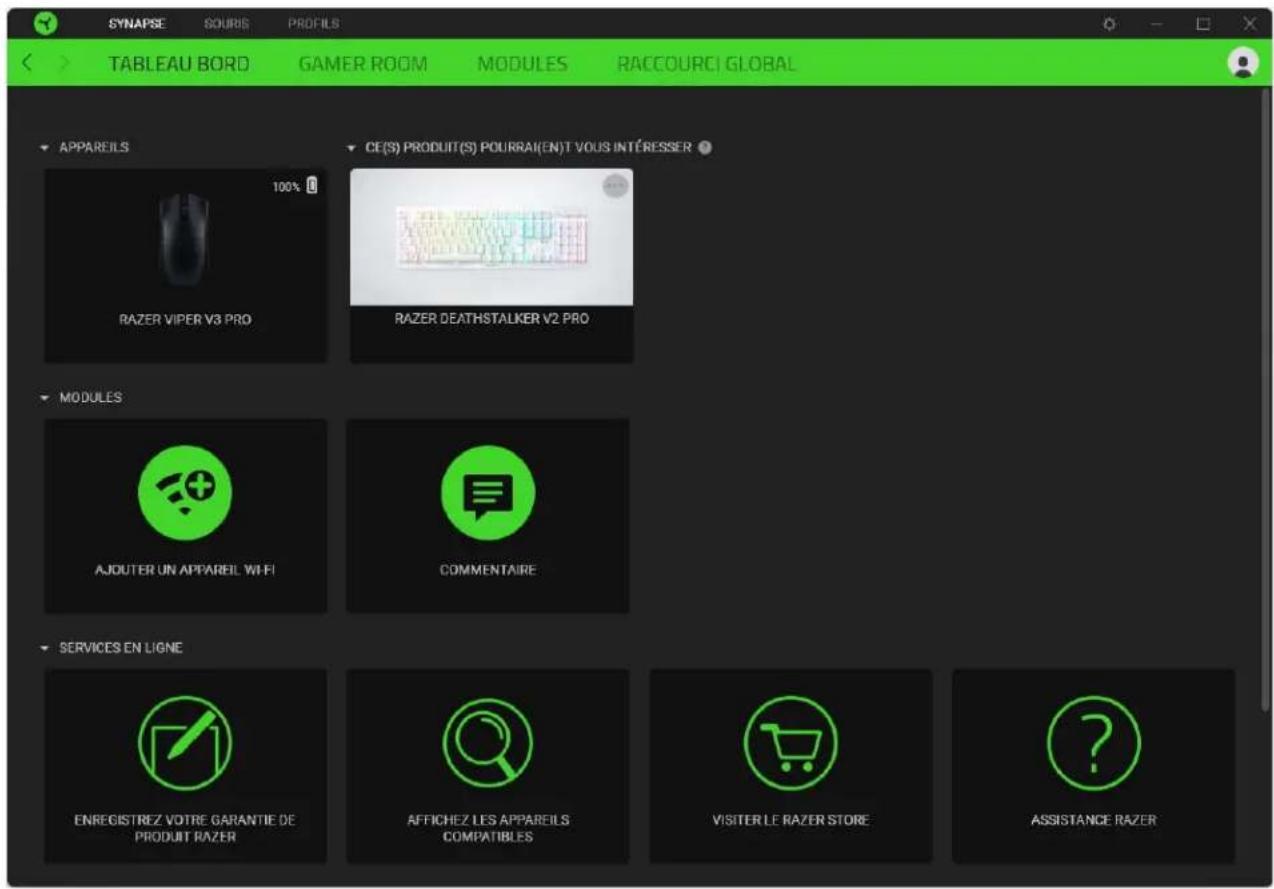Switch to the Synapse tab
Screen dimensions: 1274x889
[x=137, y=23]
